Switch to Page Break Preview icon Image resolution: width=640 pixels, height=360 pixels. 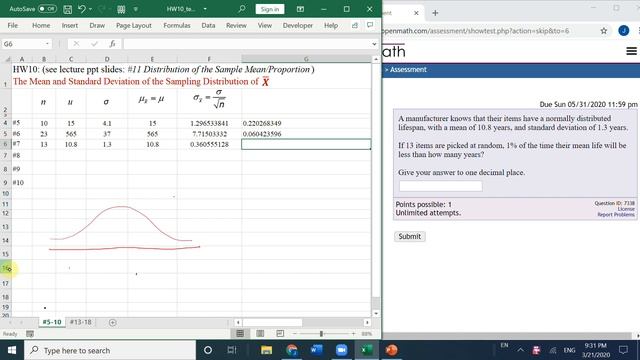[x=280, y=334]
